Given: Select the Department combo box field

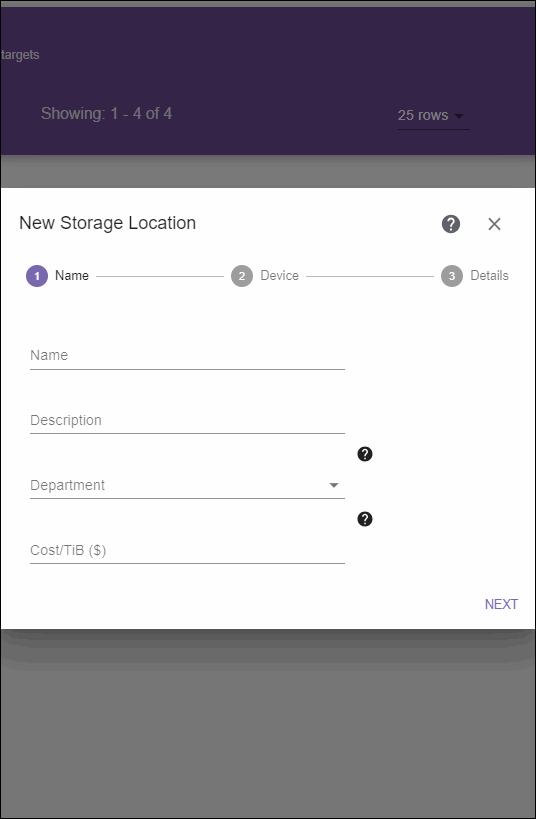Looking at the screenshot, I should coord(188,485).
